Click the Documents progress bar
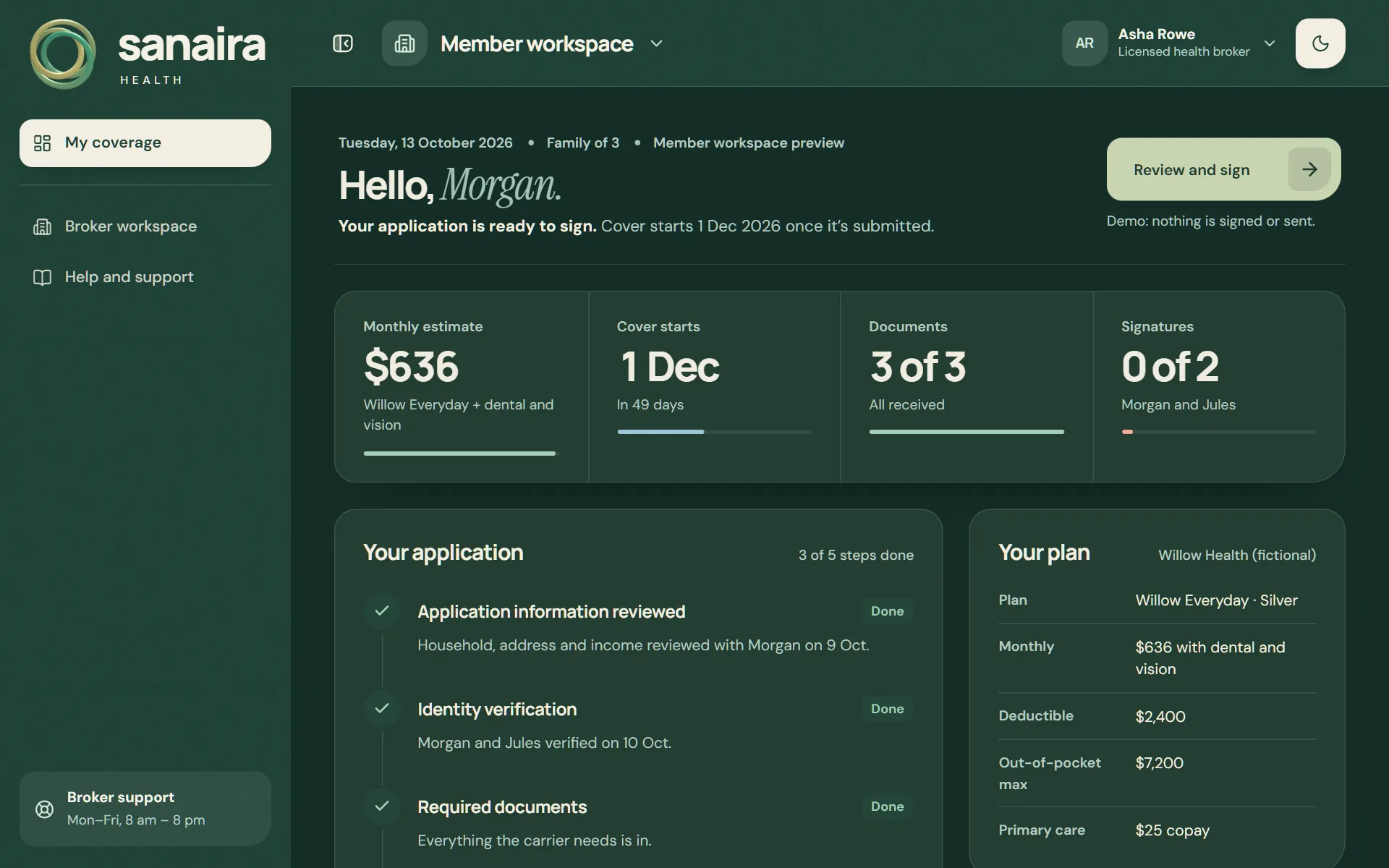This screenshot has width=1389, height=868. [x=967, y=432]
